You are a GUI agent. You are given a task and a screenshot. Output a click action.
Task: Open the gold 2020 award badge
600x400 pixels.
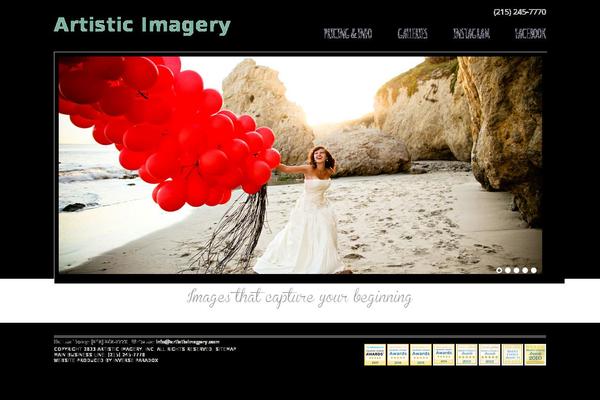click(535, 354)
